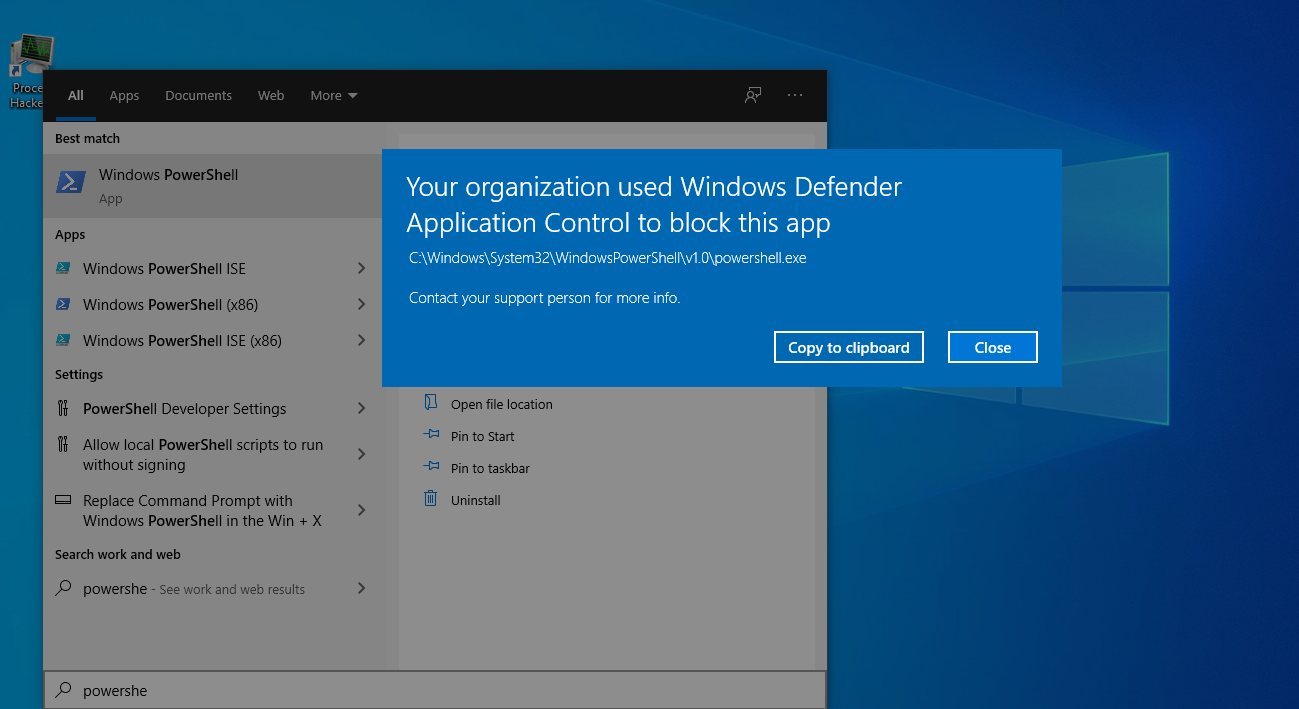1299x709 pixels.
Task: Click the search box magnifier icon
Action: [x=63, y=690]
